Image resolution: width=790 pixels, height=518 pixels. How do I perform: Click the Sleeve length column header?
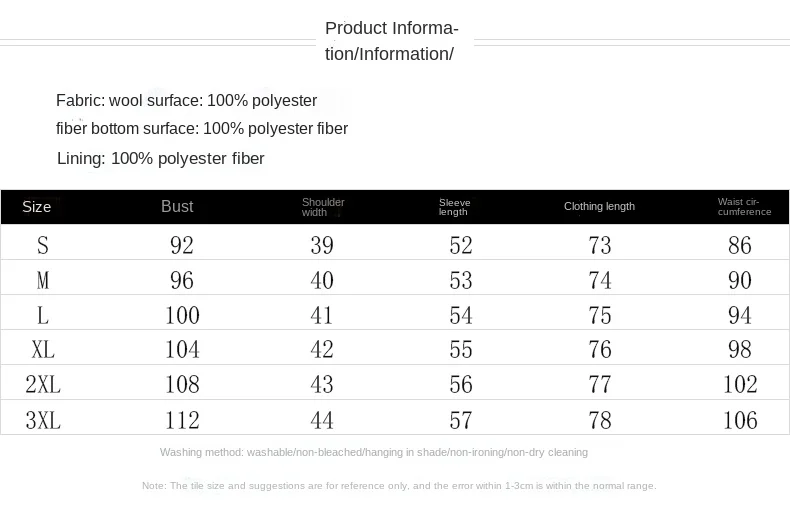(454, 207)
